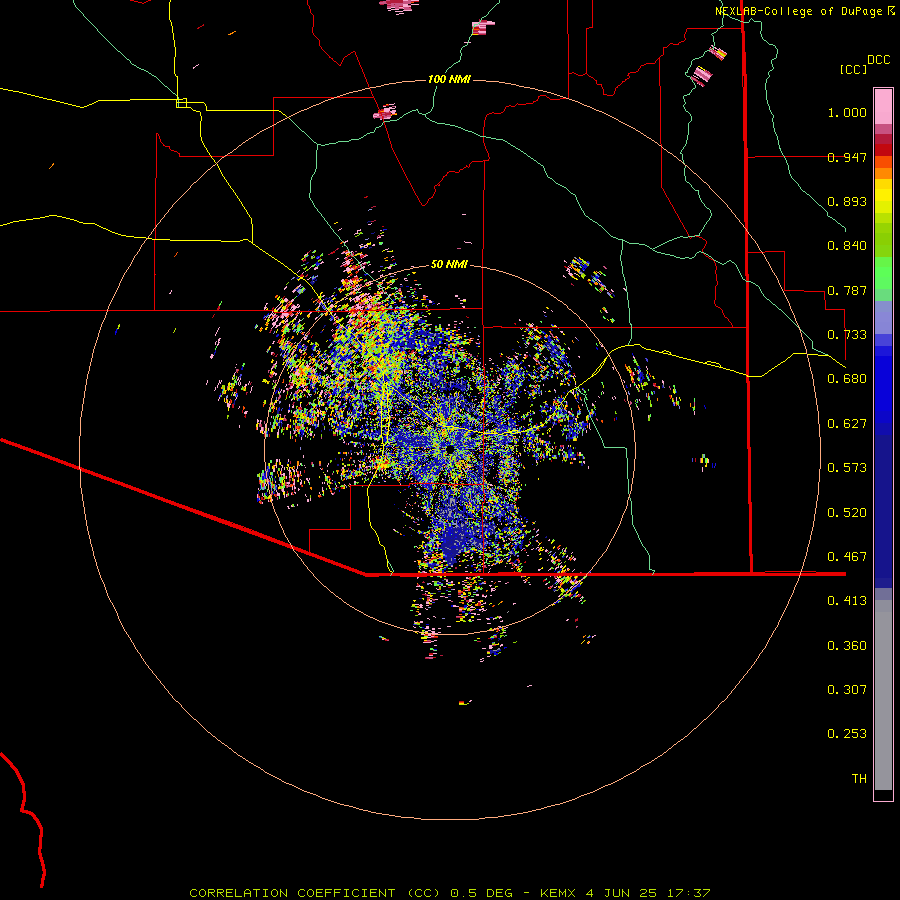Click the 0.947 value on color scale
The image size is (900, 900).
click(x=847, y=157)
